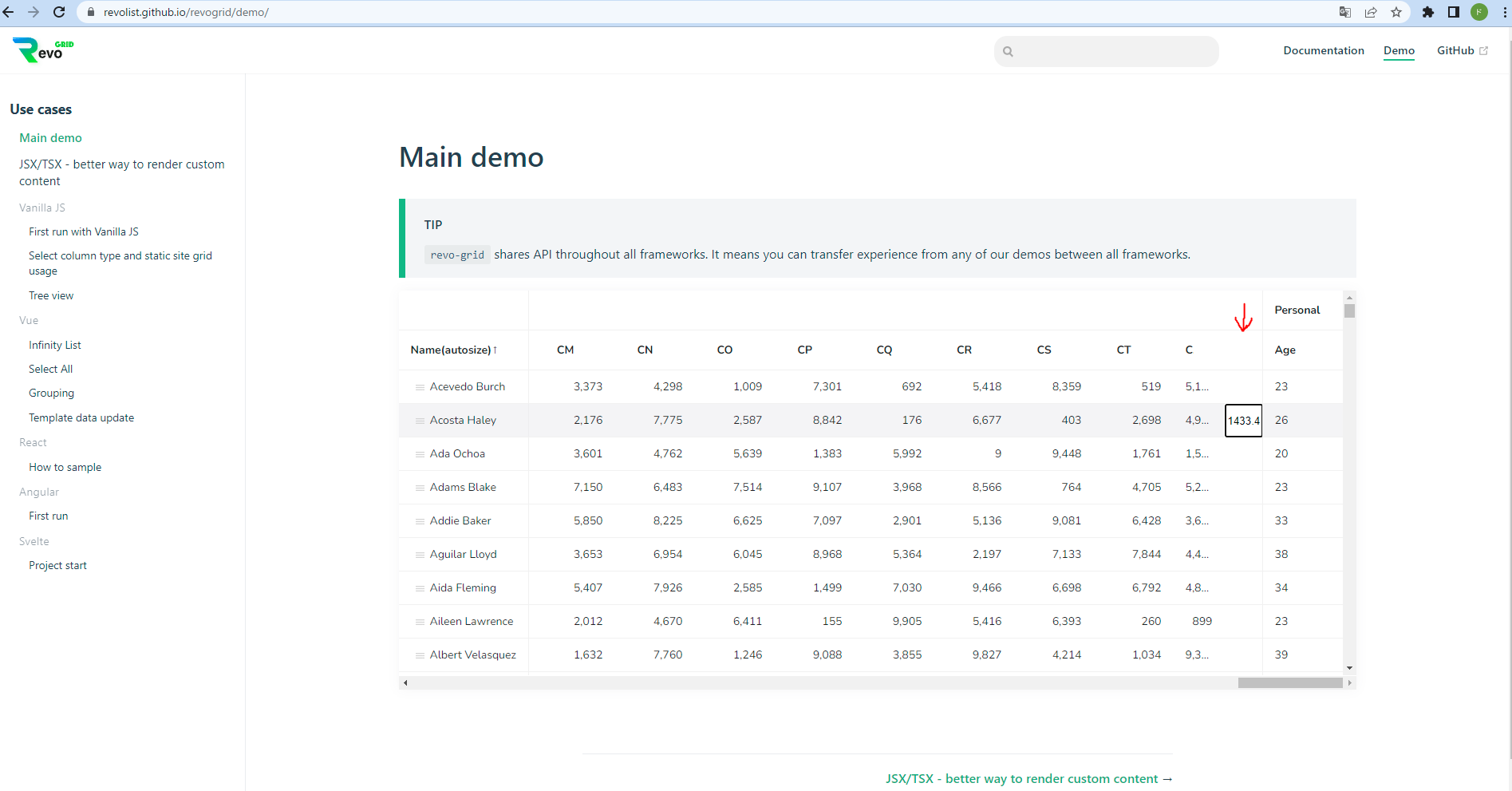Go to next page JSX/TSX link
This screenshot has height=791, width=1512.
[1029, 778]
